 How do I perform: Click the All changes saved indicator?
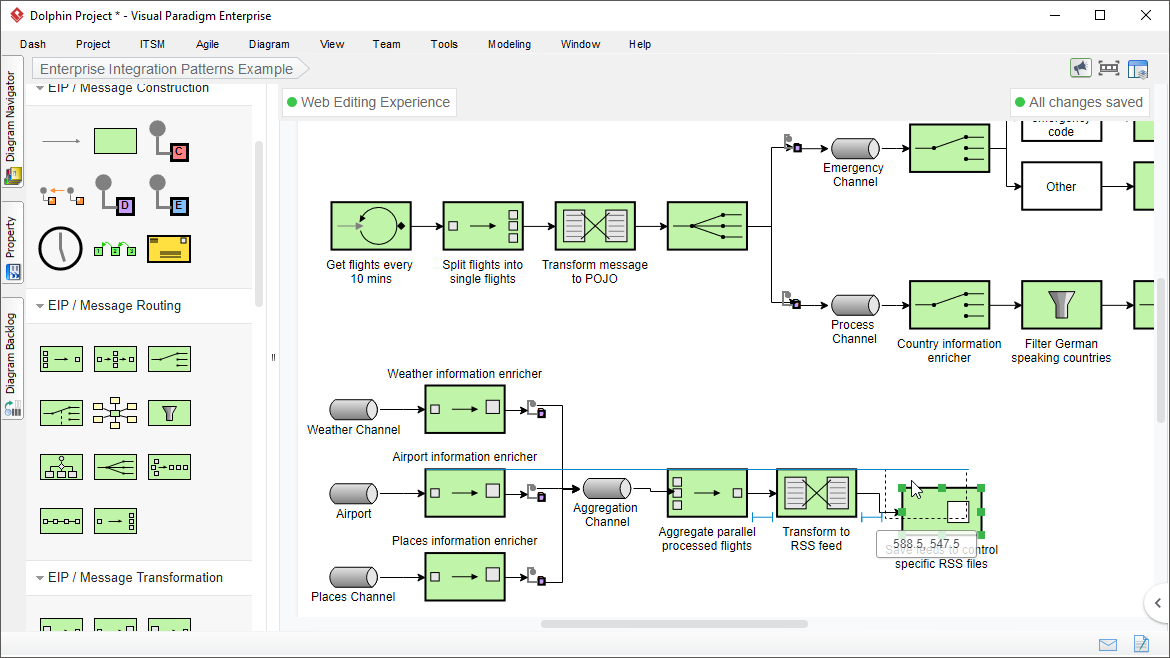click(x=1080, y=101)
